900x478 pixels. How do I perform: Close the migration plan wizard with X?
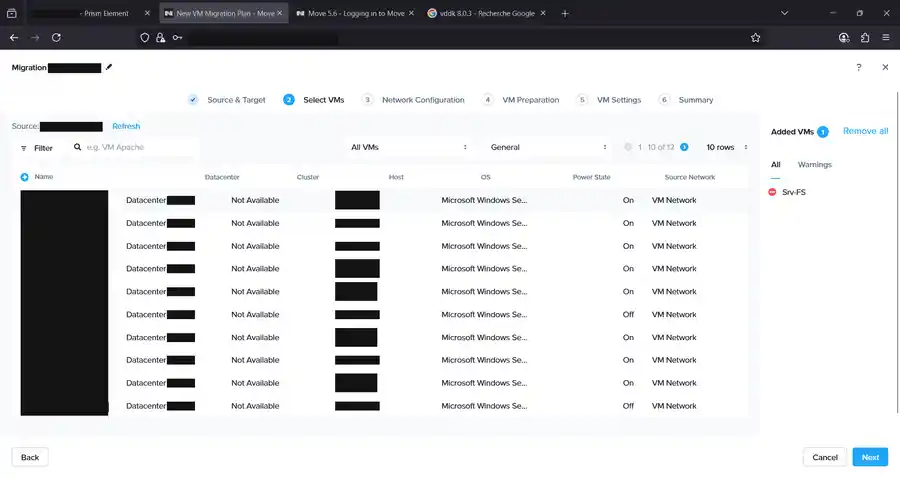[x=885, y=67]
